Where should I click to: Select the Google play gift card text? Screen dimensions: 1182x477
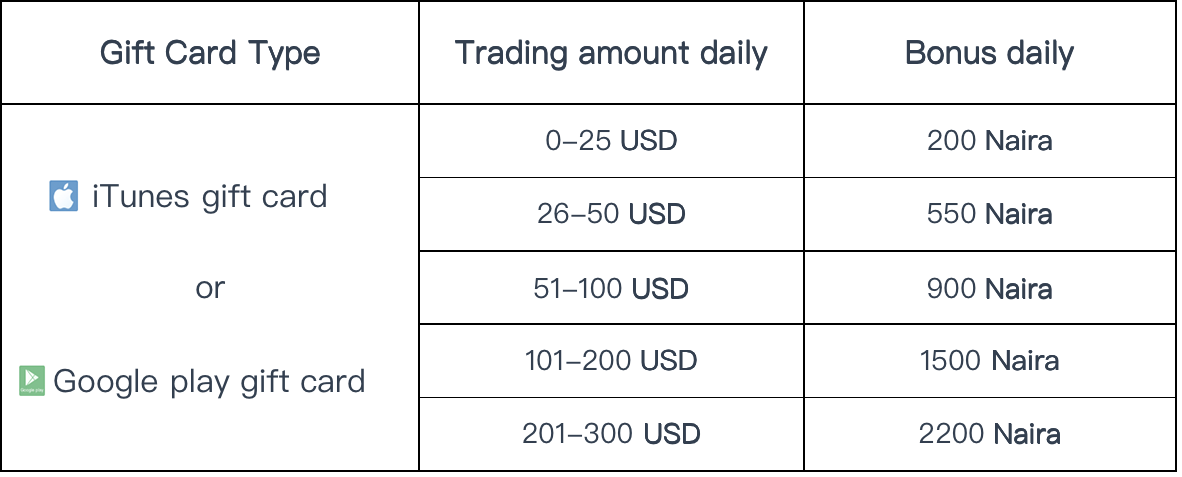tap(209, 382)
